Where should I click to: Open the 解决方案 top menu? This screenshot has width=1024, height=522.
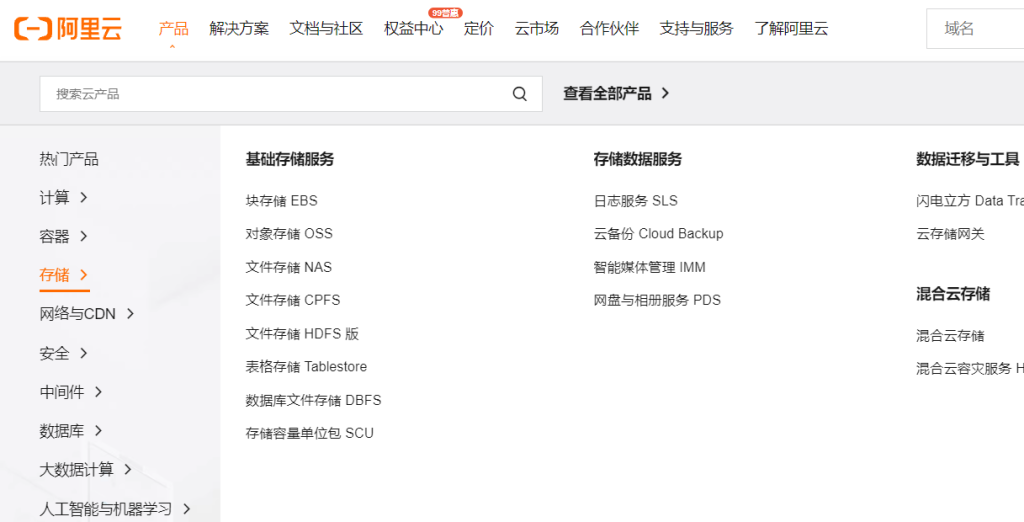tap(239, 29)
